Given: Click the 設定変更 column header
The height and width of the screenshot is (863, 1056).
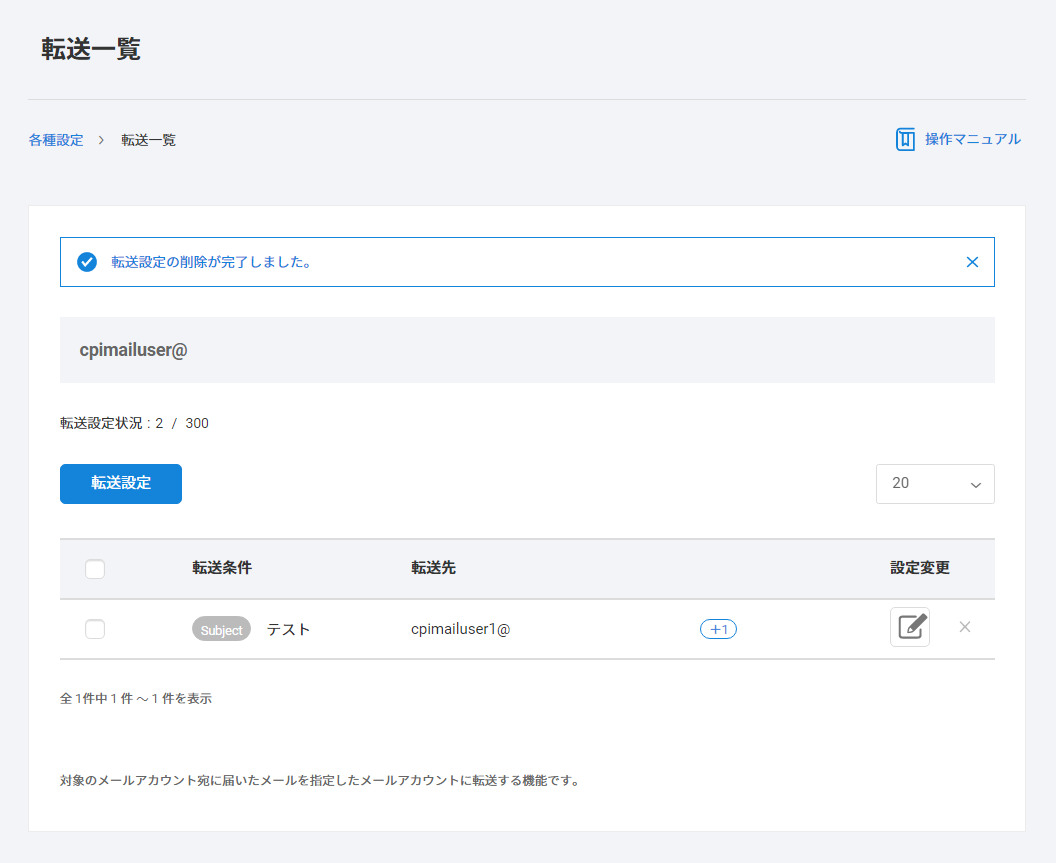Looking at the screenshot, I should (x=920, y=568).
